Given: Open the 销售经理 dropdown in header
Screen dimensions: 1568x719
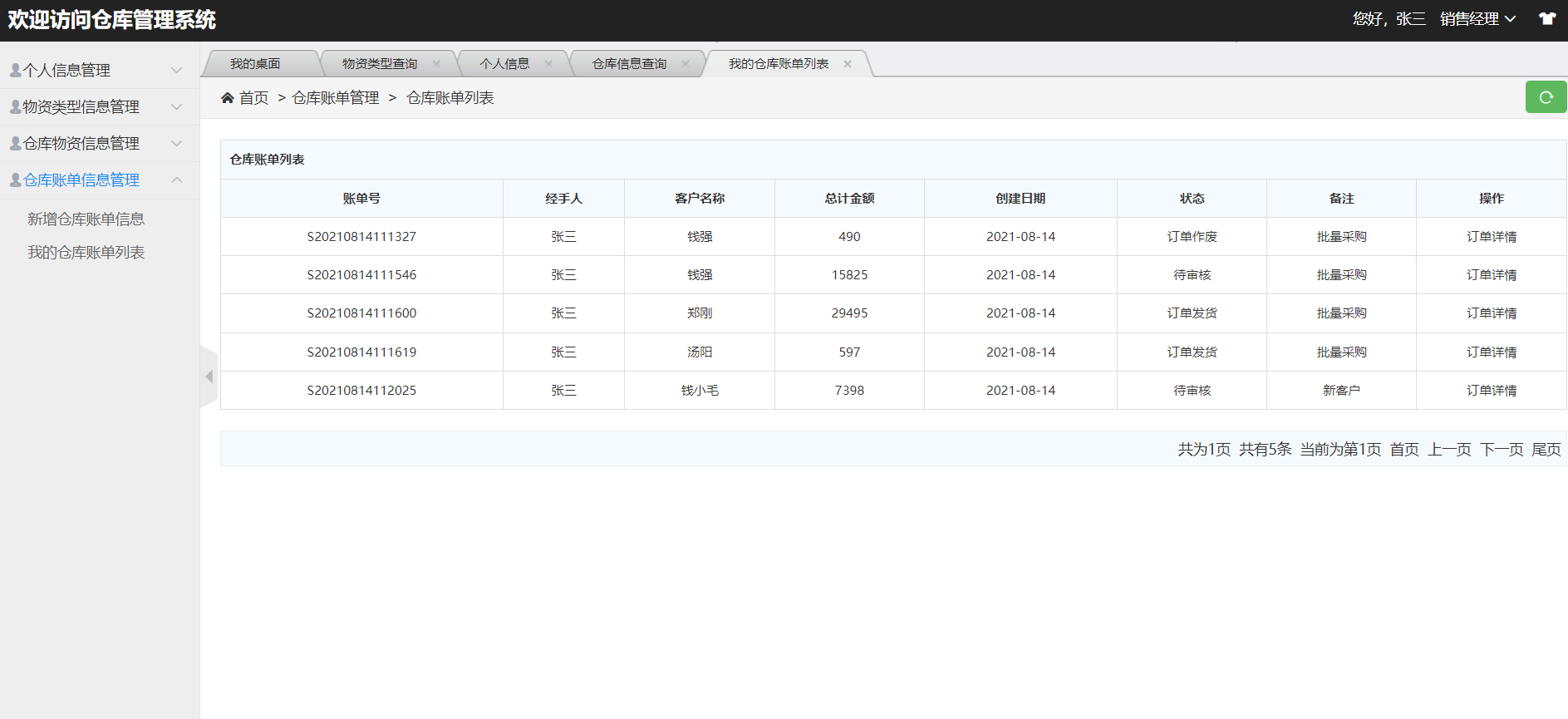Looking at the screenshot, I should click(x=1477, y=19).
